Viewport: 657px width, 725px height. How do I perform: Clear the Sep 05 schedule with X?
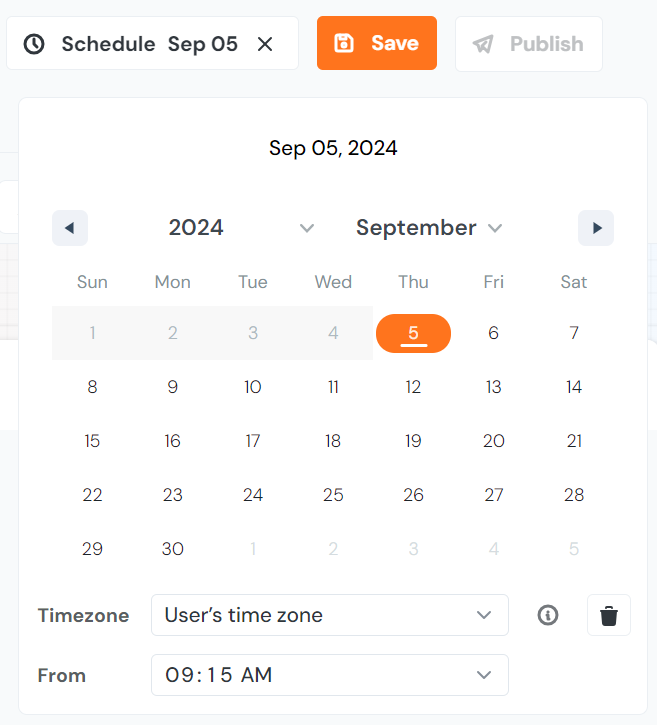pyautogui.click(x=265, y=44)
